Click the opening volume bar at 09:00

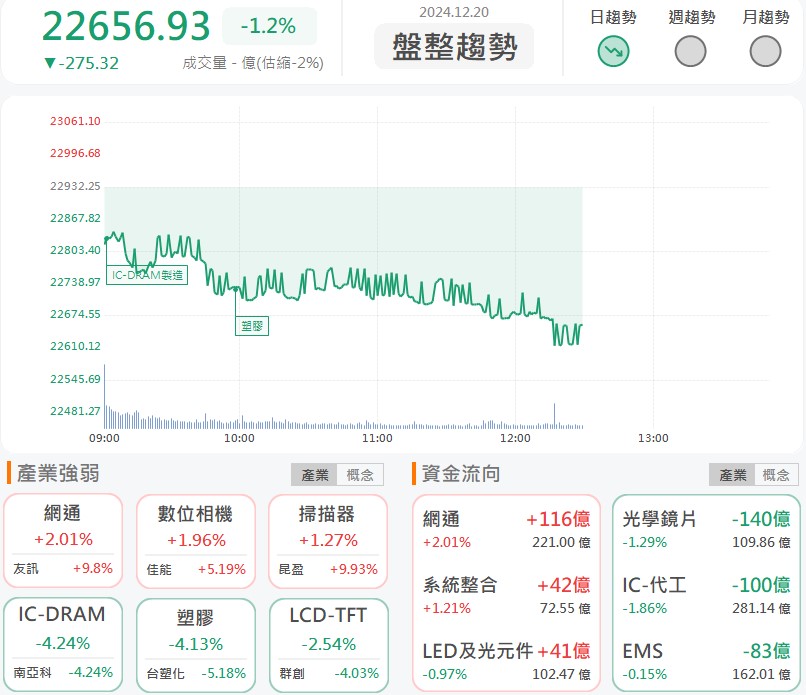pos(105,396)
